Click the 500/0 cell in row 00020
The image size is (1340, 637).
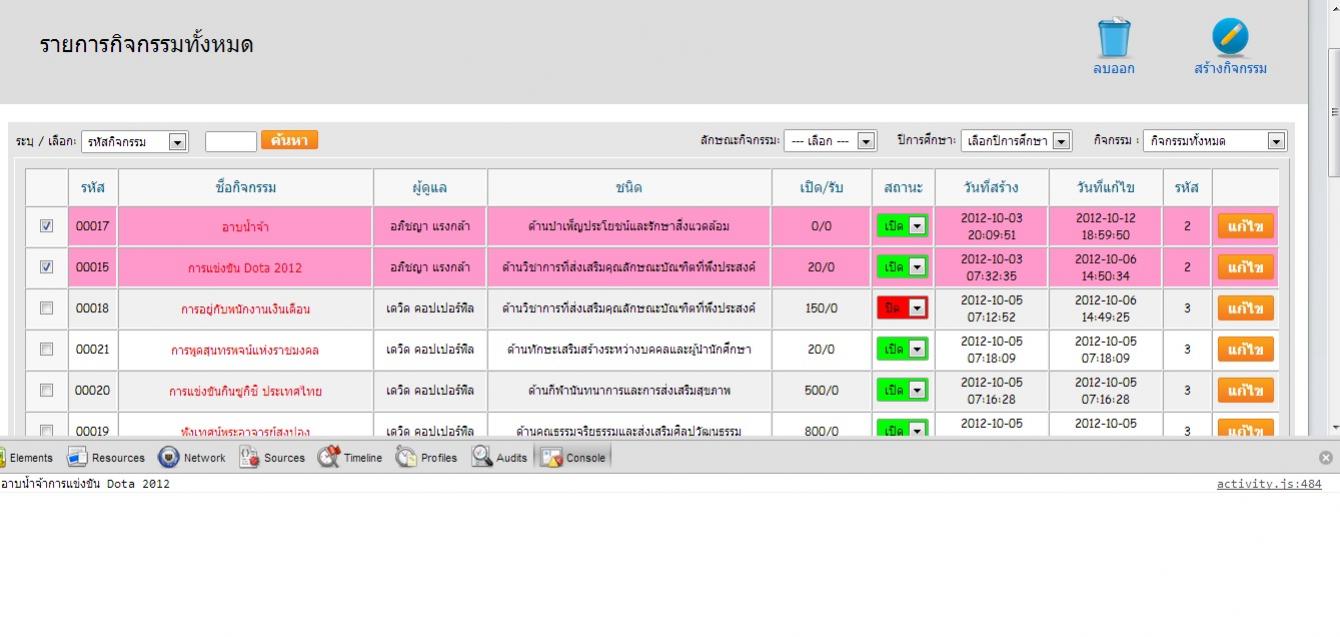[821, 391]
